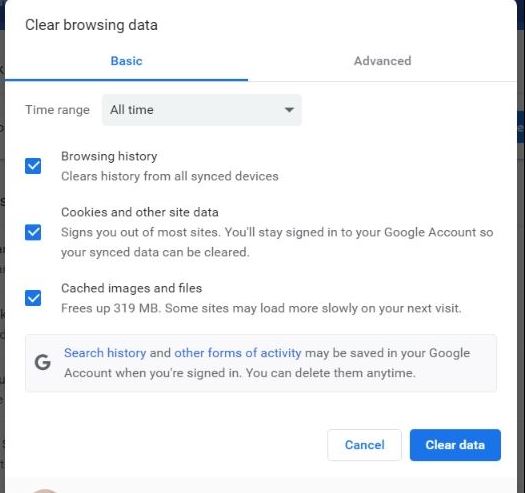525x493 pixels.
Task: Switch to the Basic tab
Action: pyautogui.click(x=127, y=61)
